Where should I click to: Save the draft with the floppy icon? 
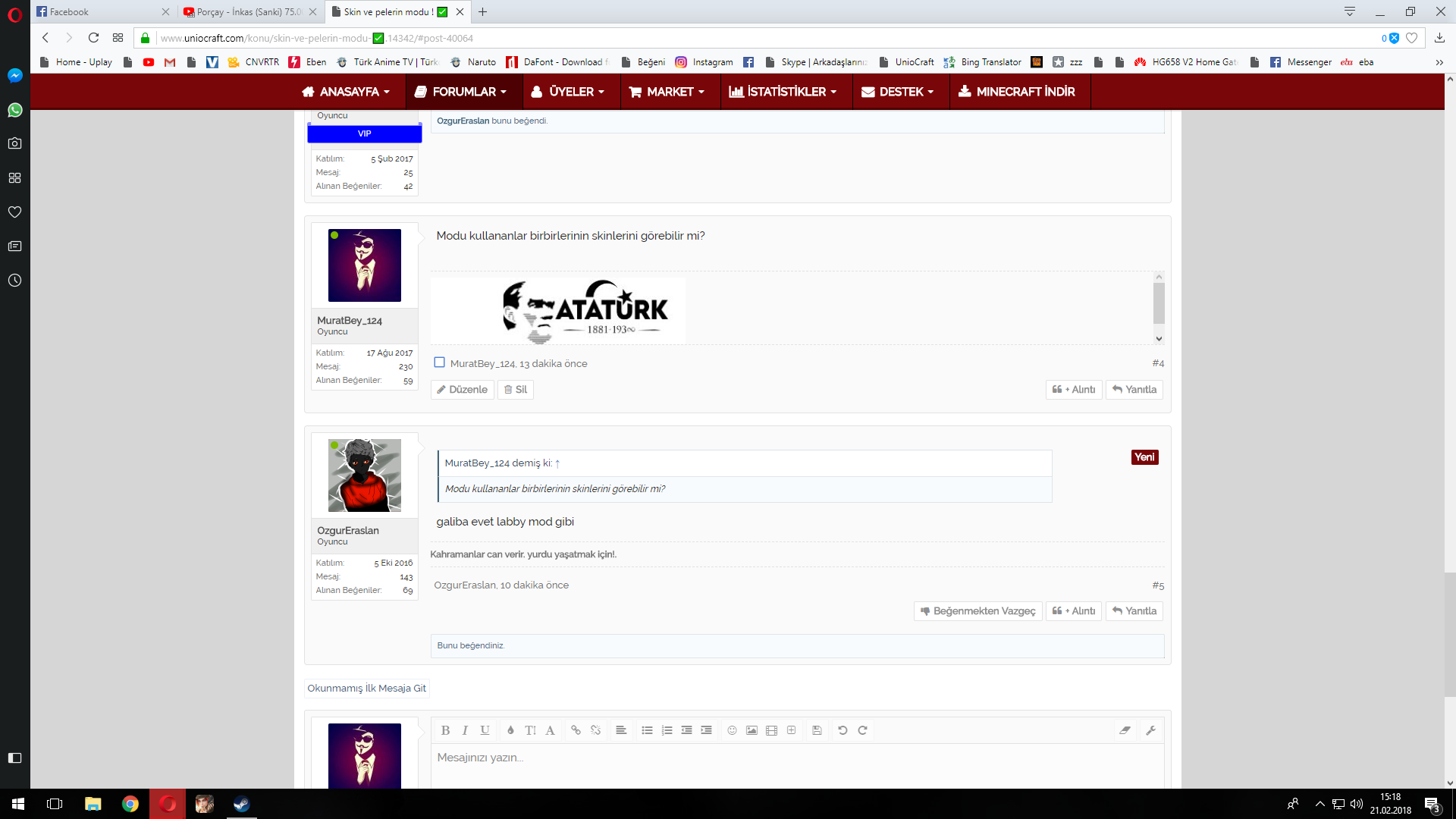817,730
